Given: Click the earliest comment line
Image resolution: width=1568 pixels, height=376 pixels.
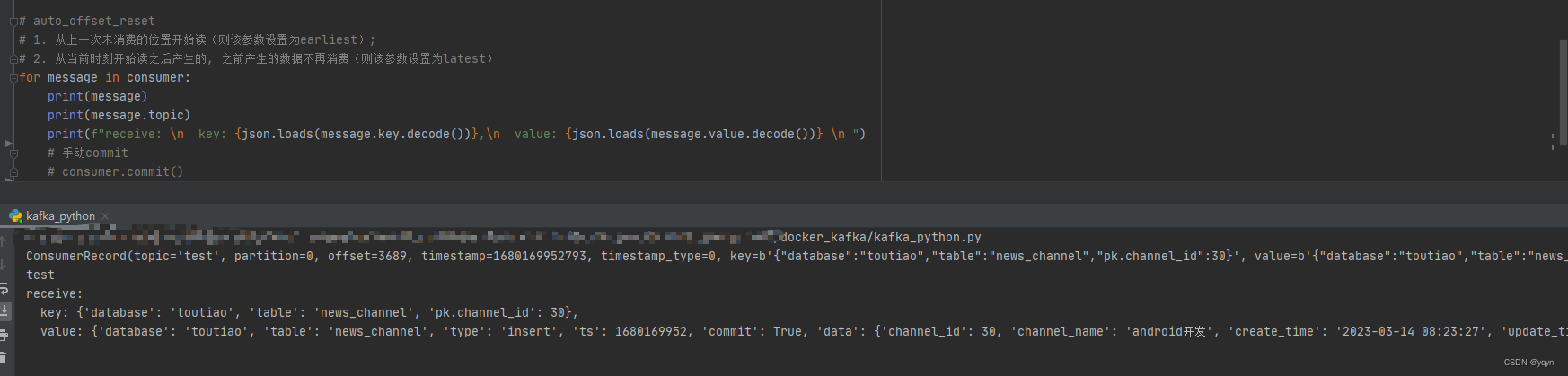Looking at the screenshot, I should pos(198,40).
